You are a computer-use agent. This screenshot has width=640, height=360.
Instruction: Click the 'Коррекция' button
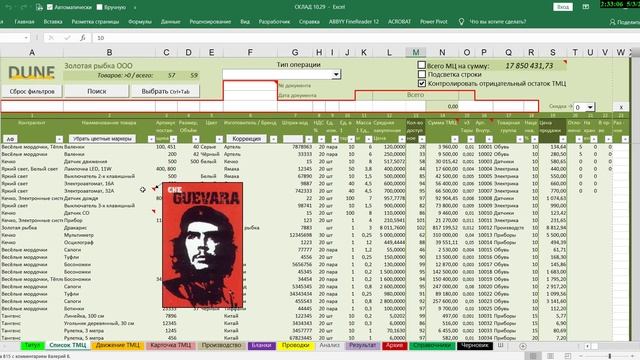[x=247, y=139]
